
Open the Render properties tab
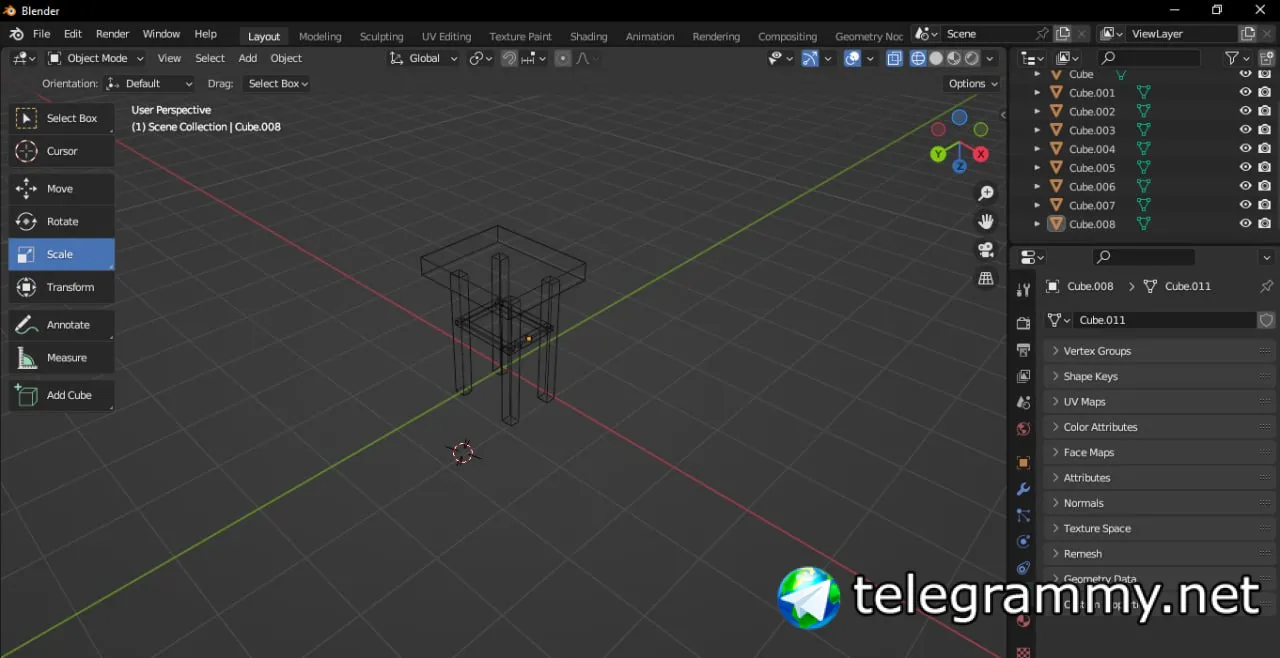[1023, 324]
